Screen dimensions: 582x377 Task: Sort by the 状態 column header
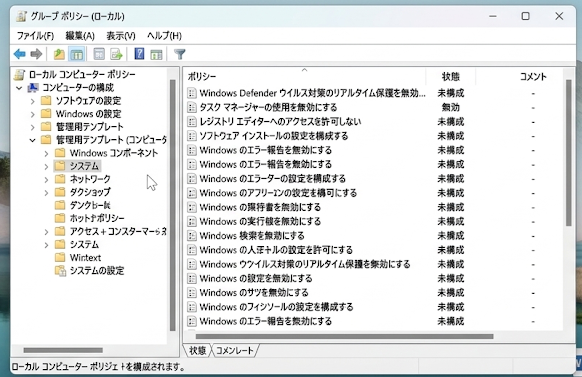coord(451,76)
